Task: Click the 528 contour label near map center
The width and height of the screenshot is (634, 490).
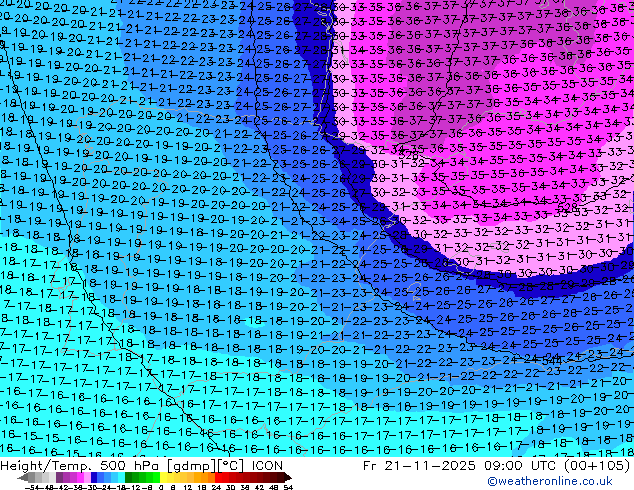Action: [408, 155]
